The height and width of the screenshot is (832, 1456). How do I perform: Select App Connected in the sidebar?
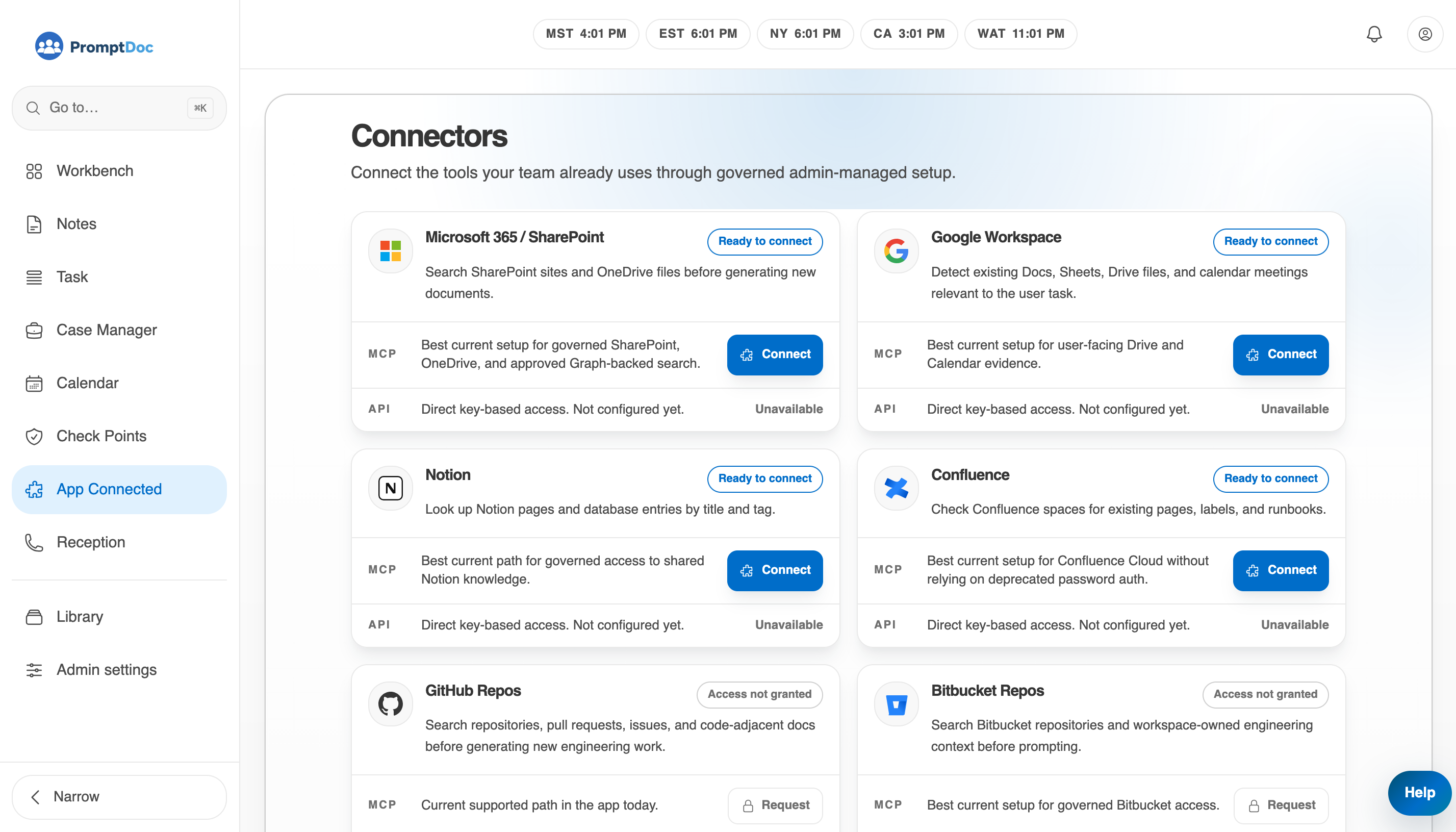[119, 489]
